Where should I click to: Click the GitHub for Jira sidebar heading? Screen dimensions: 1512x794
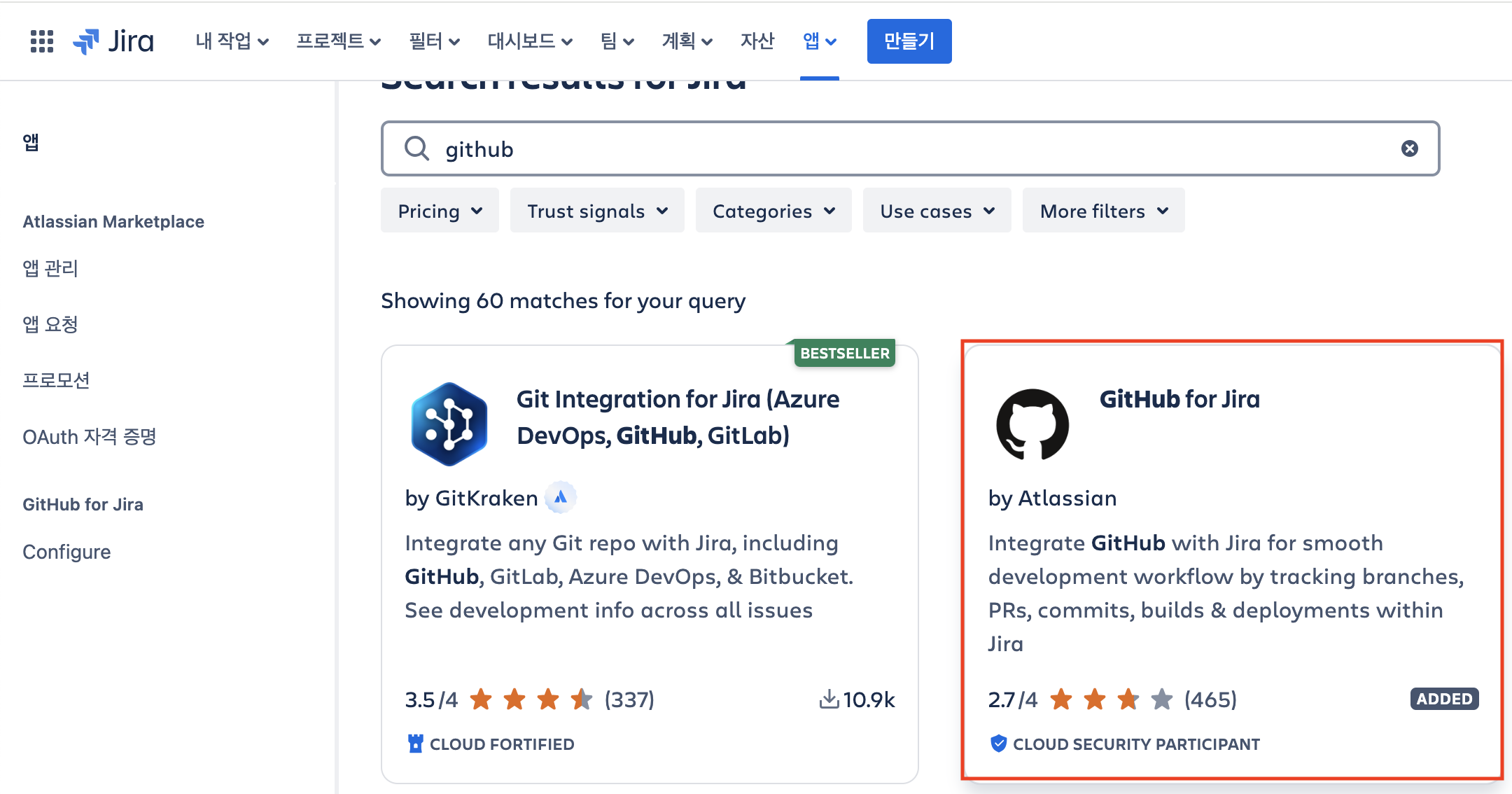point(83,504)
